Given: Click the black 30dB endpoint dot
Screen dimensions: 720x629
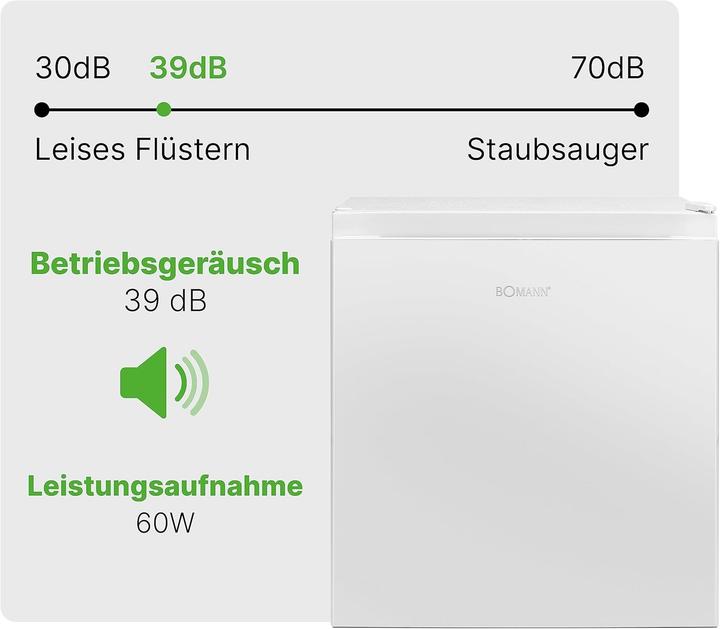Looking at the screenshot, I should [x=42, y=110].
